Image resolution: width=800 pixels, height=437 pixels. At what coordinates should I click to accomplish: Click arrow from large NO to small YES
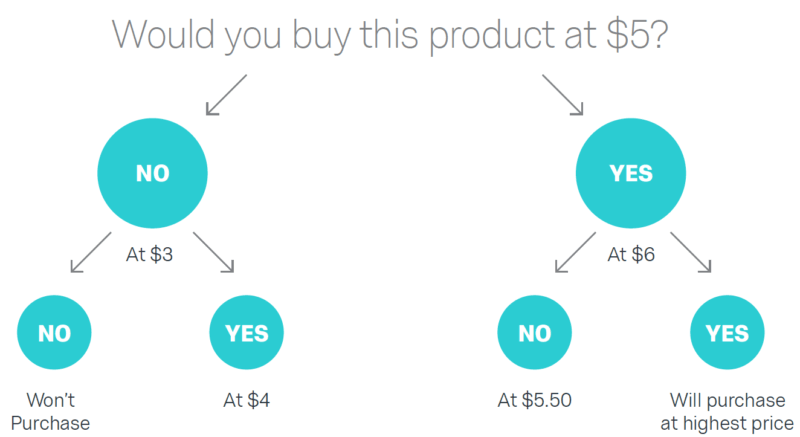tap(213, 252)
